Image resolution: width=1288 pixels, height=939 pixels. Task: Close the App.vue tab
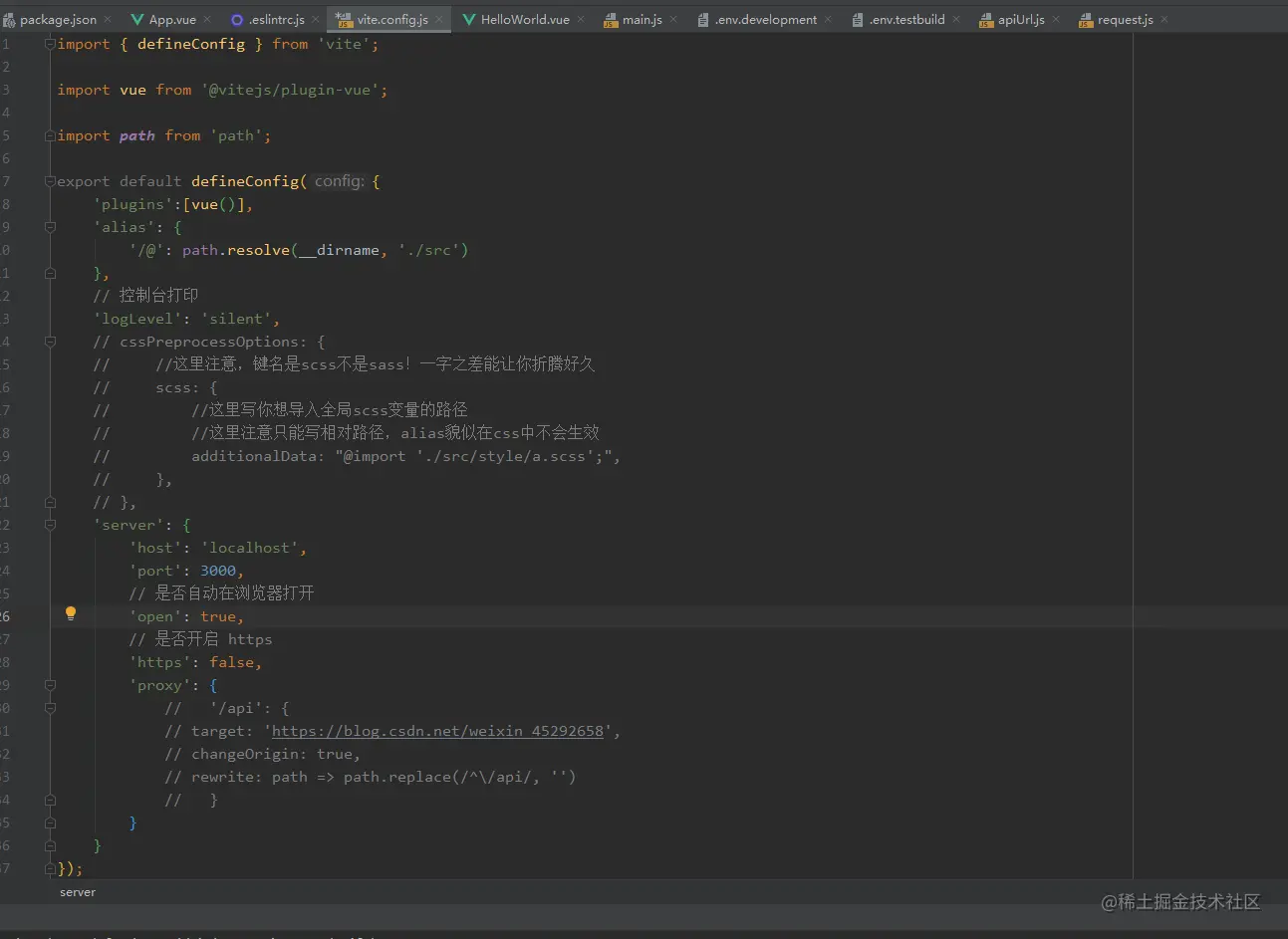(207, 19)
